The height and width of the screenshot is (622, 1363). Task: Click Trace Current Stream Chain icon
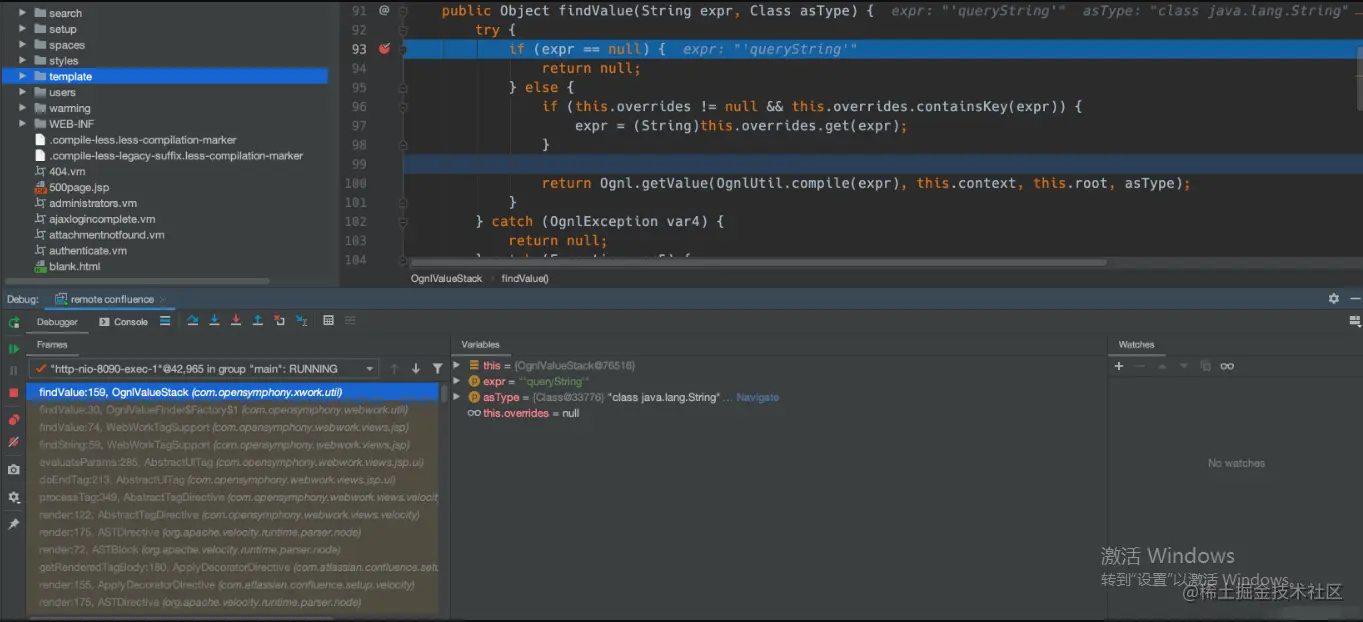coord(350,321)
